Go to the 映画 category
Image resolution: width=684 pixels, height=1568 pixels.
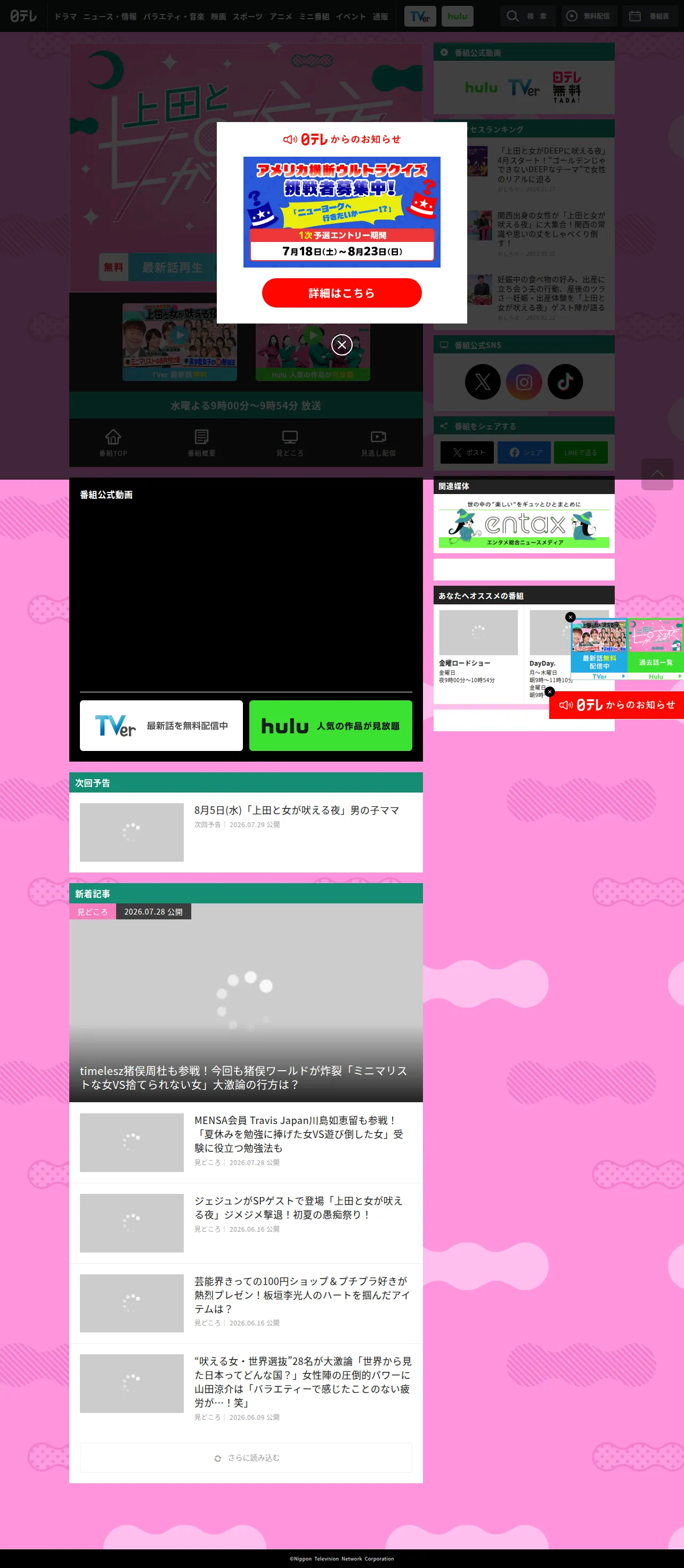(218, 17)
